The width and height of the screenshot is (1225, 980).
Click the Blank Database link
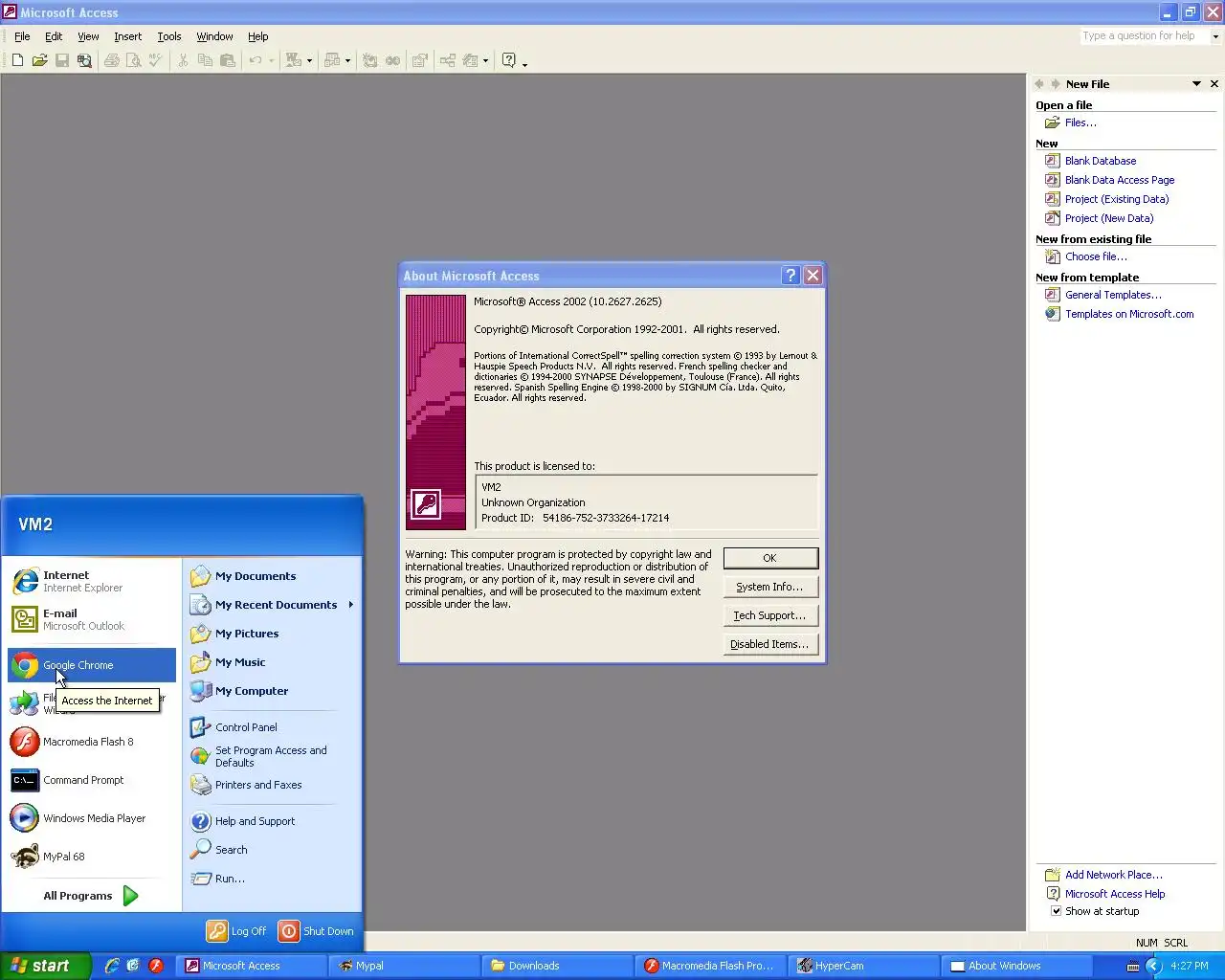coord(1101,161)
